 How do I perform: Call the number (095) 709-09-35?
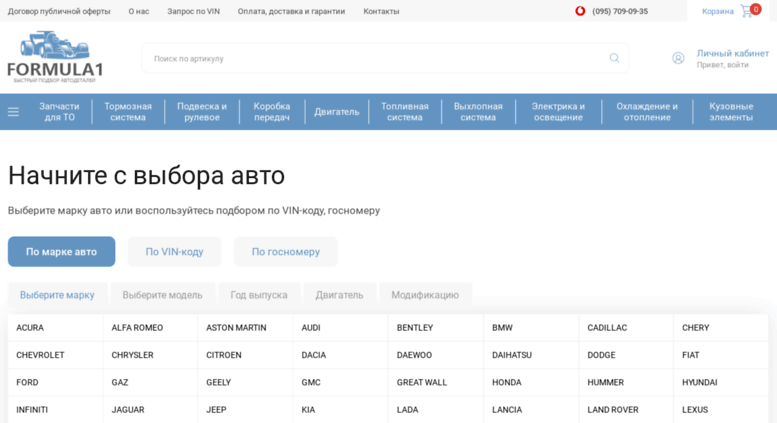click(x=620, y=11)
